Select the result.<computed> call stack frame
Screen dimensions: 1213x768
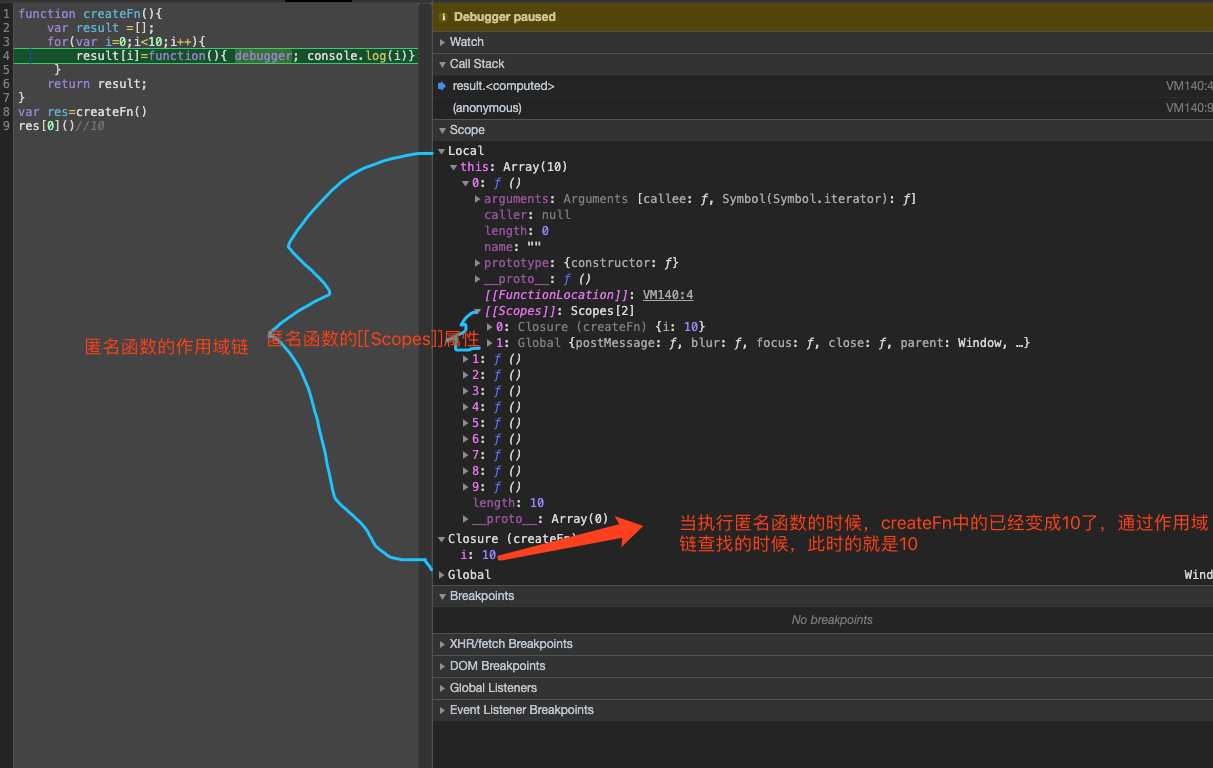tap(503, 86)
